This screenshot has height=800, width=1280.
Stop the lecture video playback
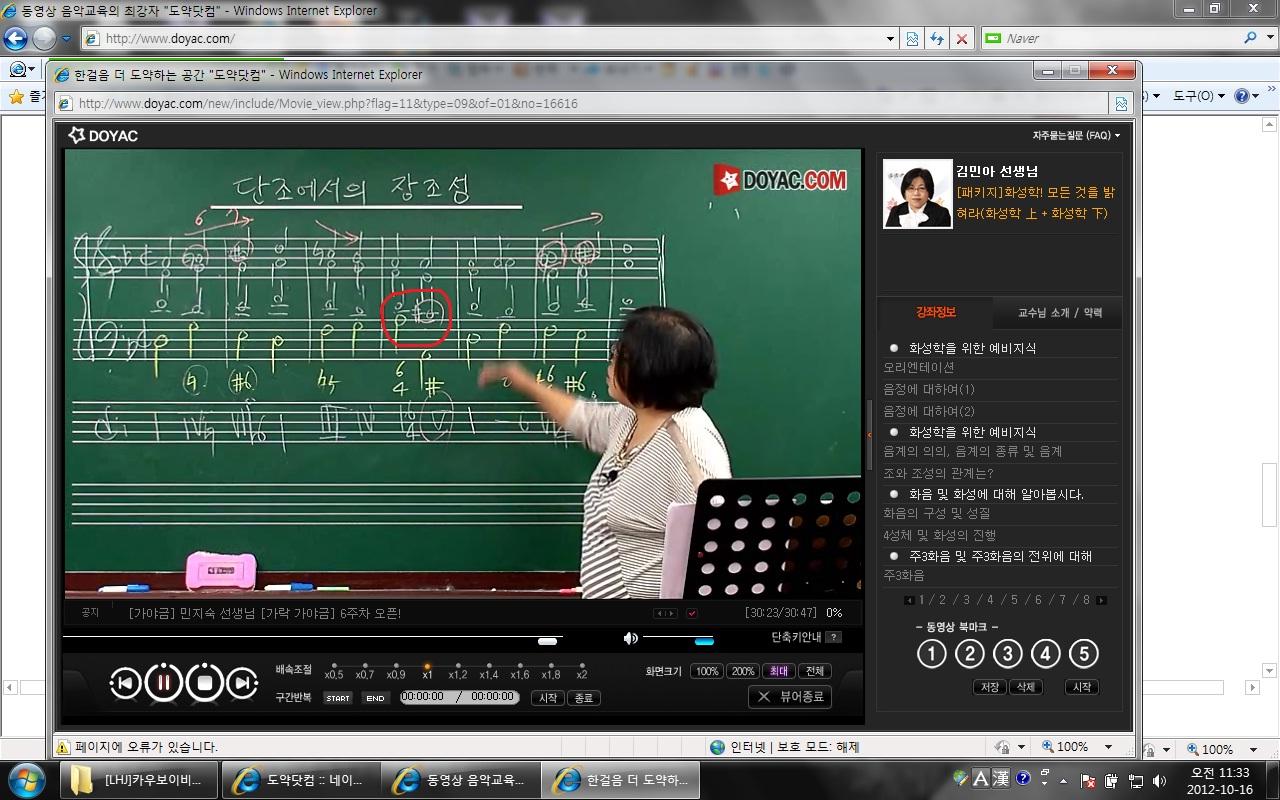[x=204, y=683]
